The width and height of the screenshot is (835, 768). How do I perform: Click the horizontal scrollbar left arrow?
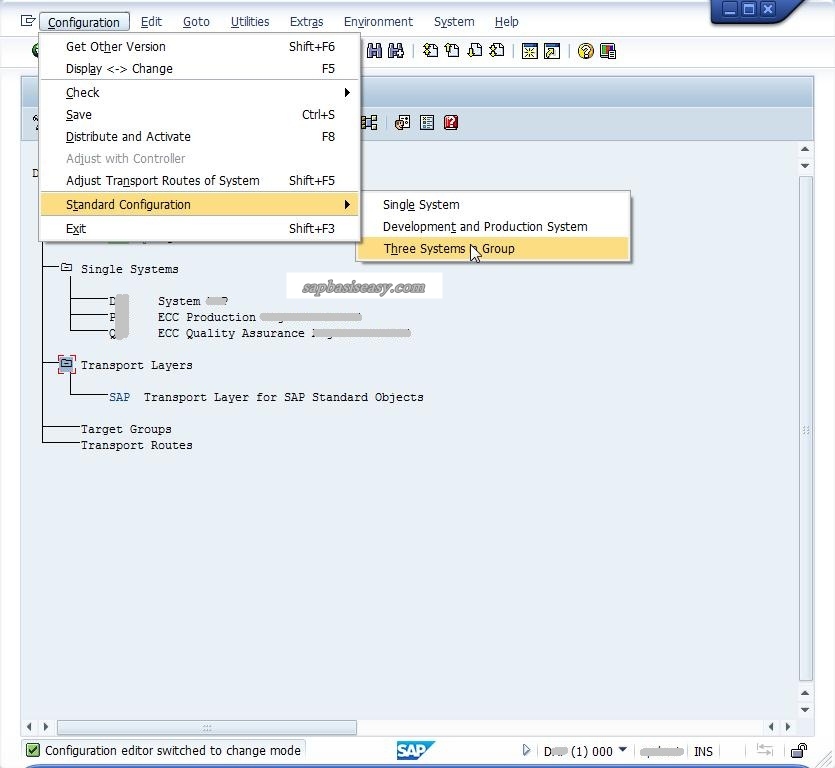[29, 726]
